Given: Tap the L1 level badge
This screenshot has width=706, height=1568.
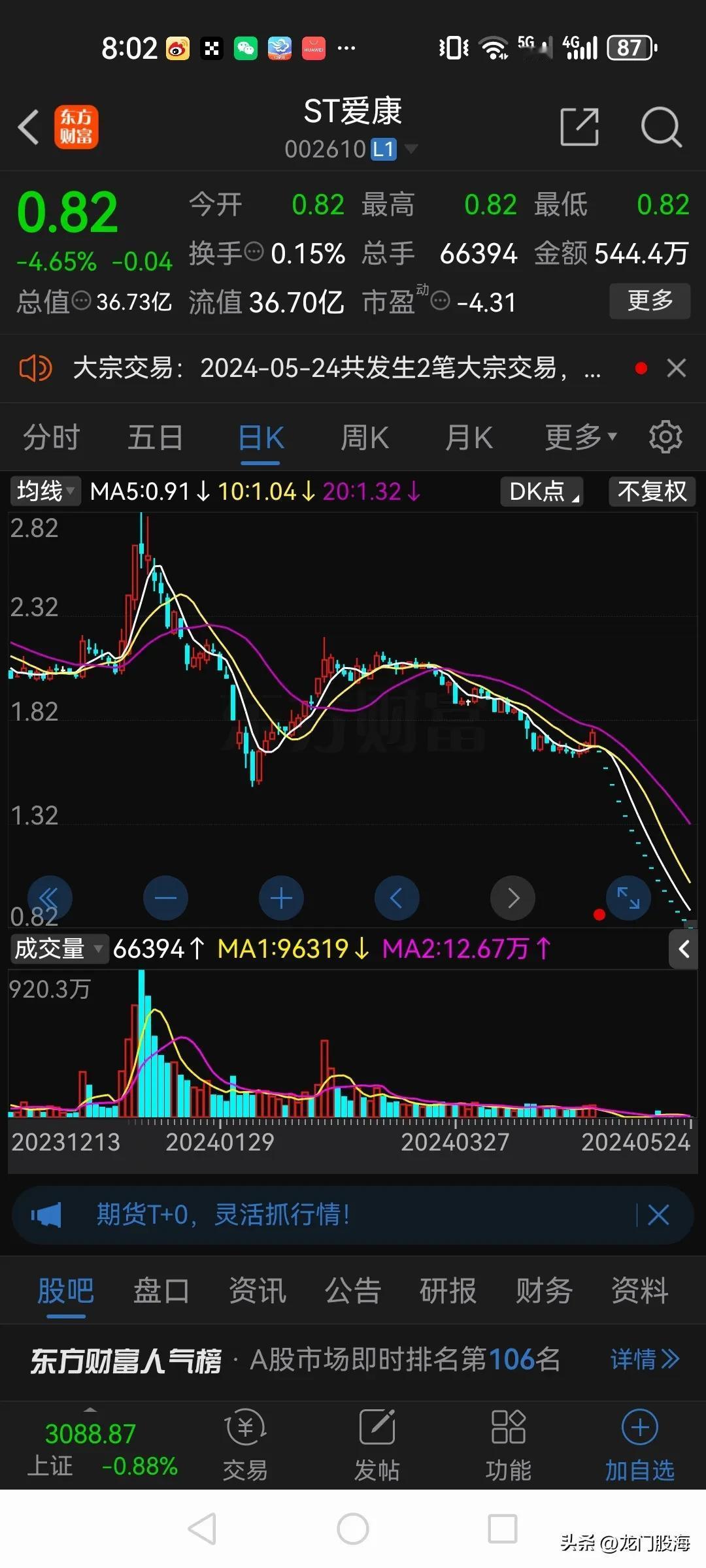Looking at the screenshot, I should [x=384, y=150].
